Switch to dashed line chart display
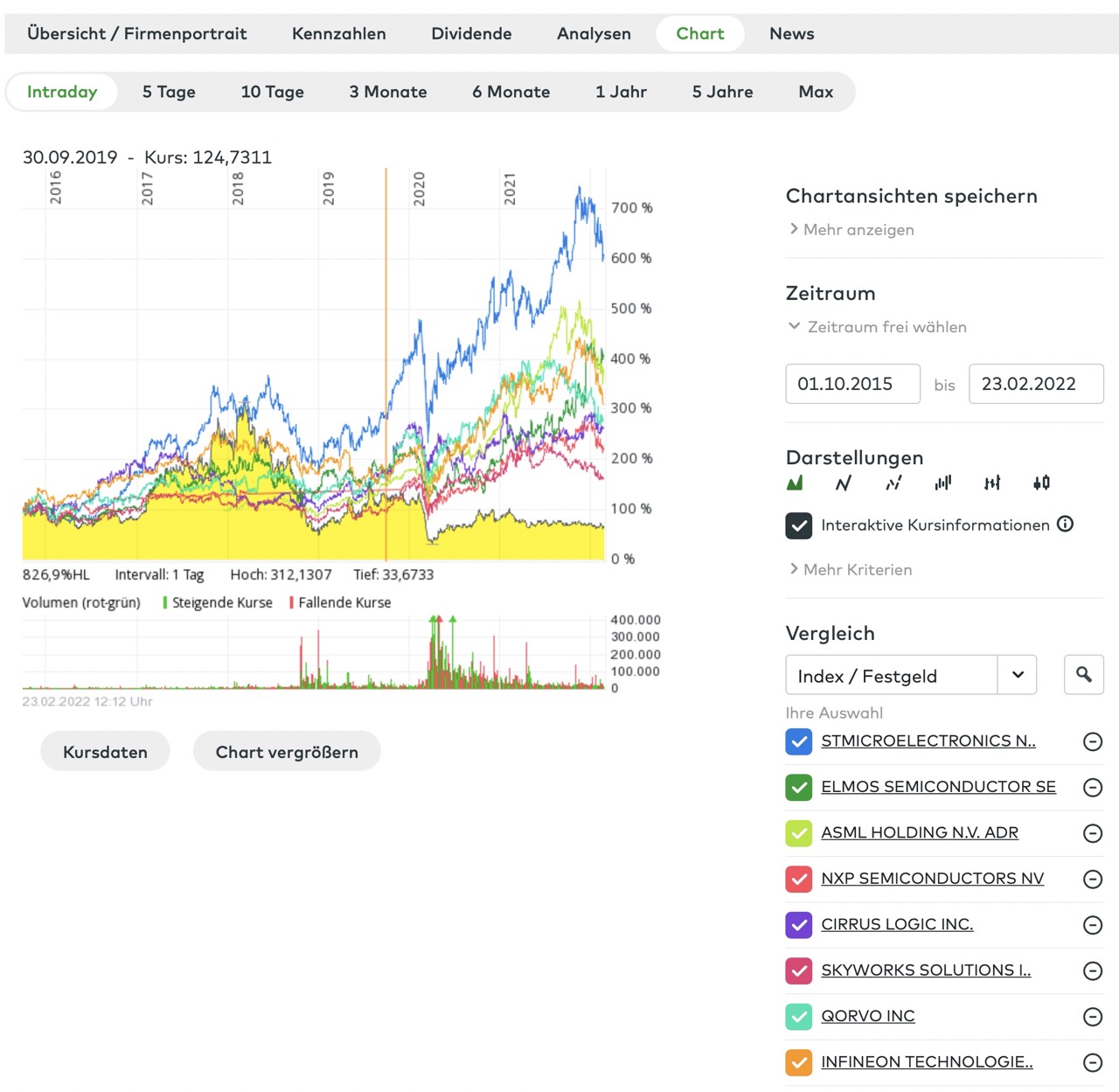The image size is (1119, 1092). coord(893,483)
